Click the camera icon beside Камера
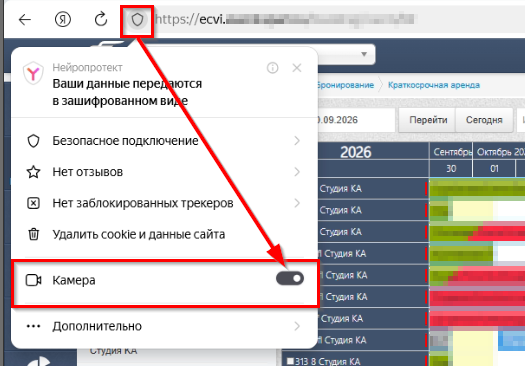Image resolution: width=525 pixels, height=366 pixels. click(34, 280)
